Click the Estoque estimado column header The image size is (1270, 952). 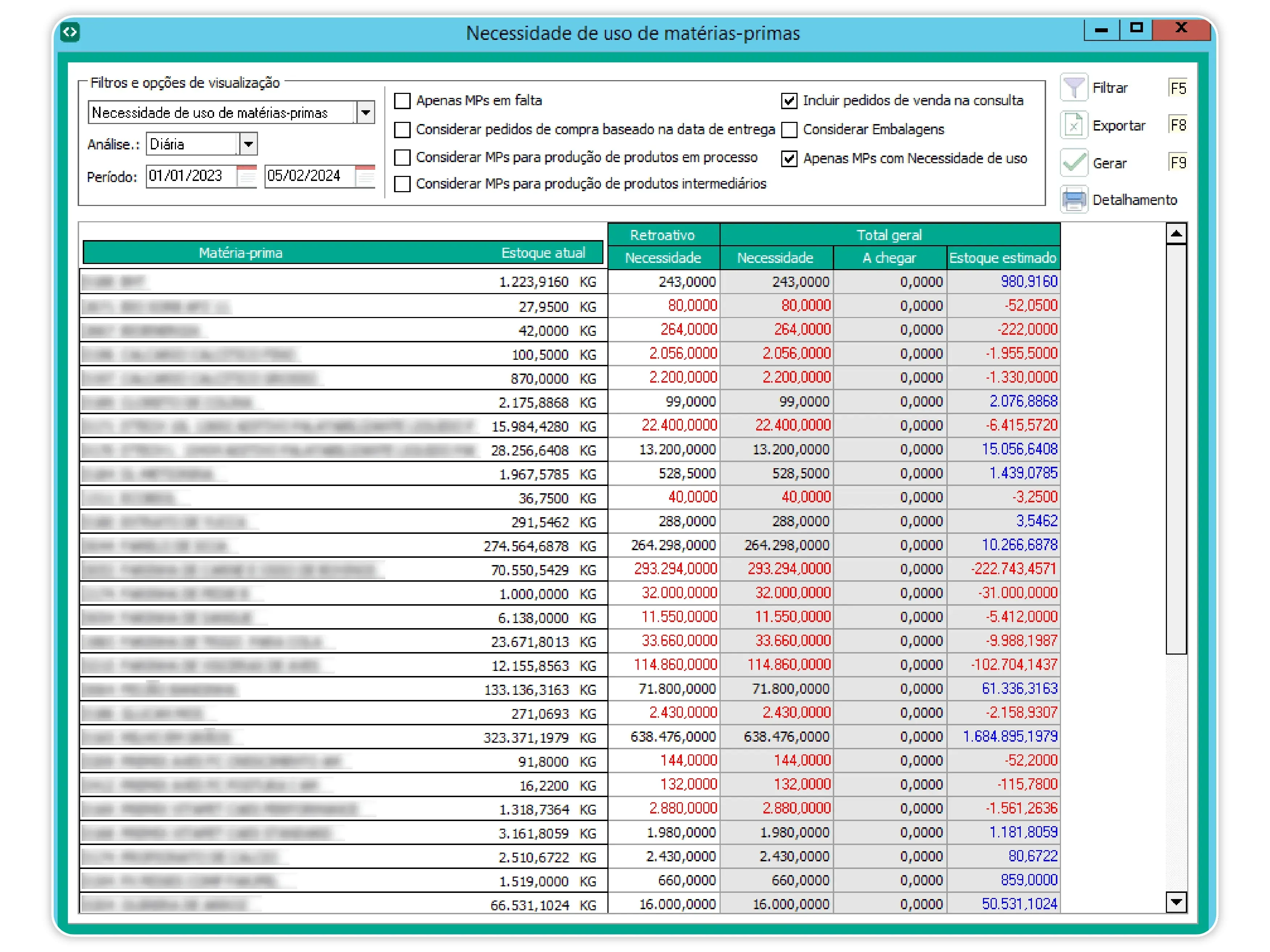(x=1003, y=257)
